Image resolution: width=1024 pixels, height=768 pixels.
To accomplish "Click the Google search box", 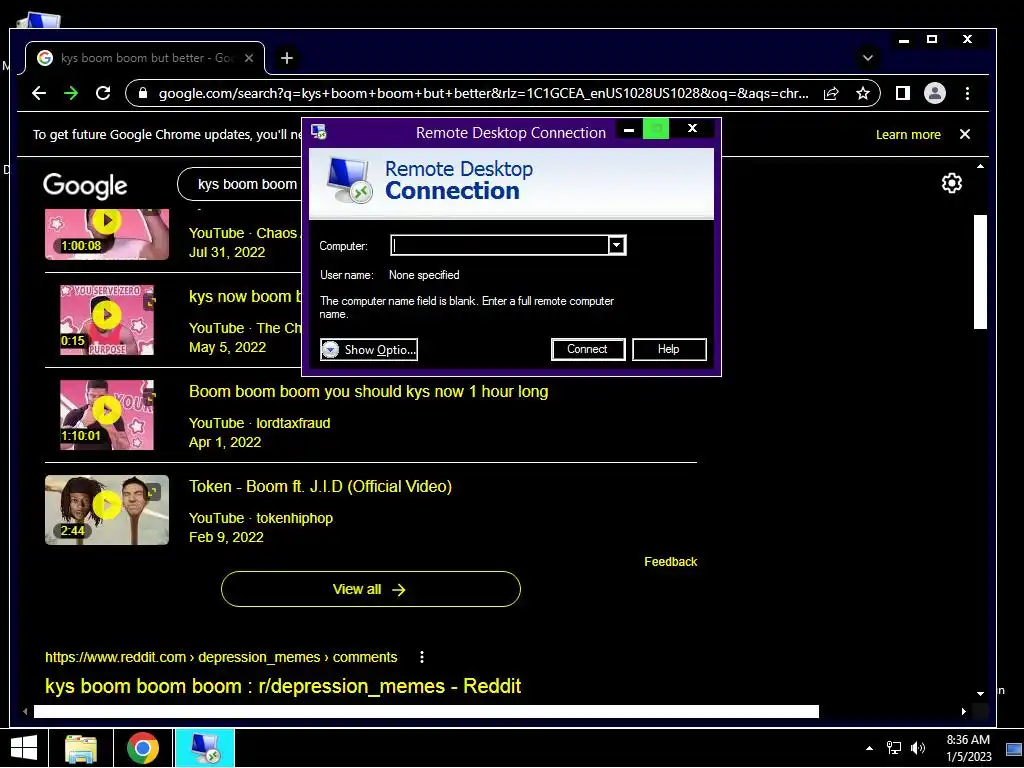I will tap(239, 185).
